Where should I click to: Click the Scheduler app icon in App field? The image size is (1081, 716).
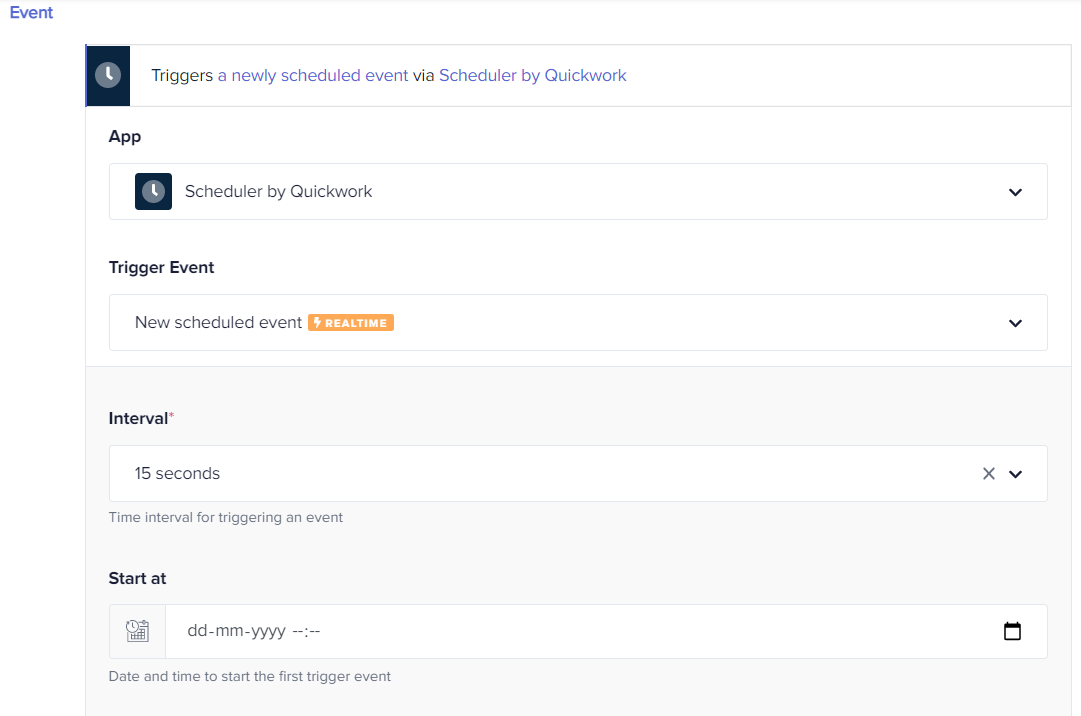pyautogui.click(x=153, y=192)
